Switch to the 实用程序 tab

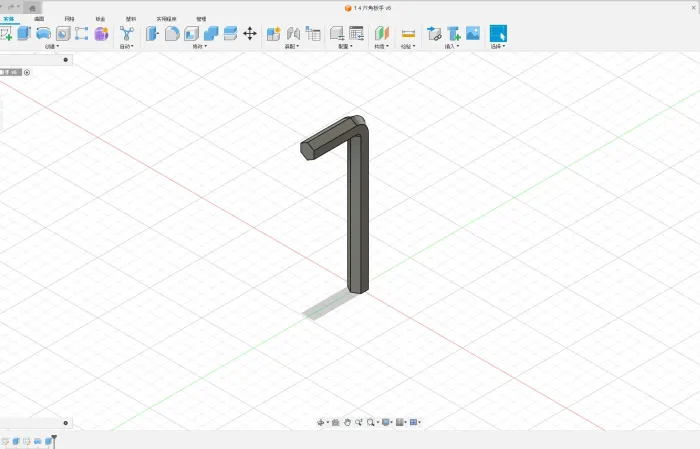coord(167,19)
